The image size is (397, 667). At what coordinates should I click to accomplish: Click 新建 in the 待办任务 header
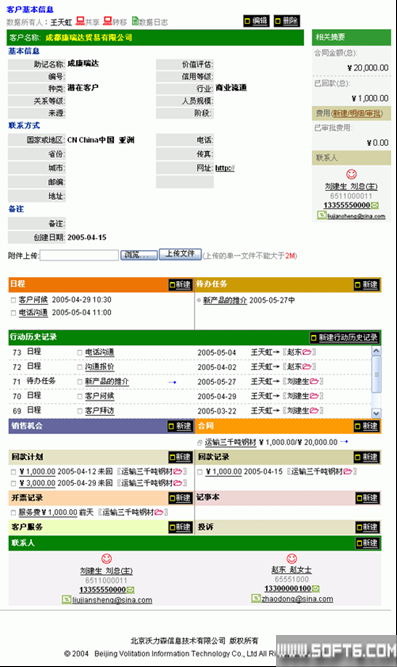coord(366,285)
